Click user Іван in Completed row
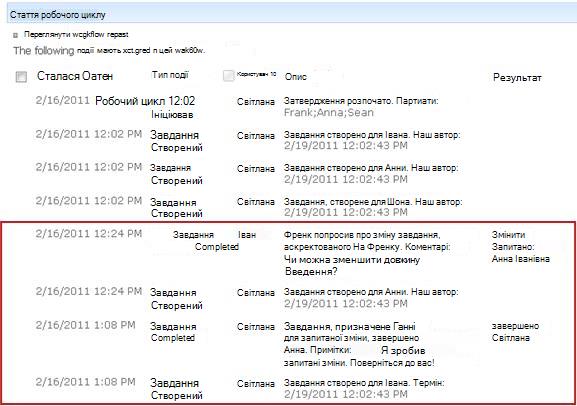Viewport: 577px width, 406px height. 247,235
